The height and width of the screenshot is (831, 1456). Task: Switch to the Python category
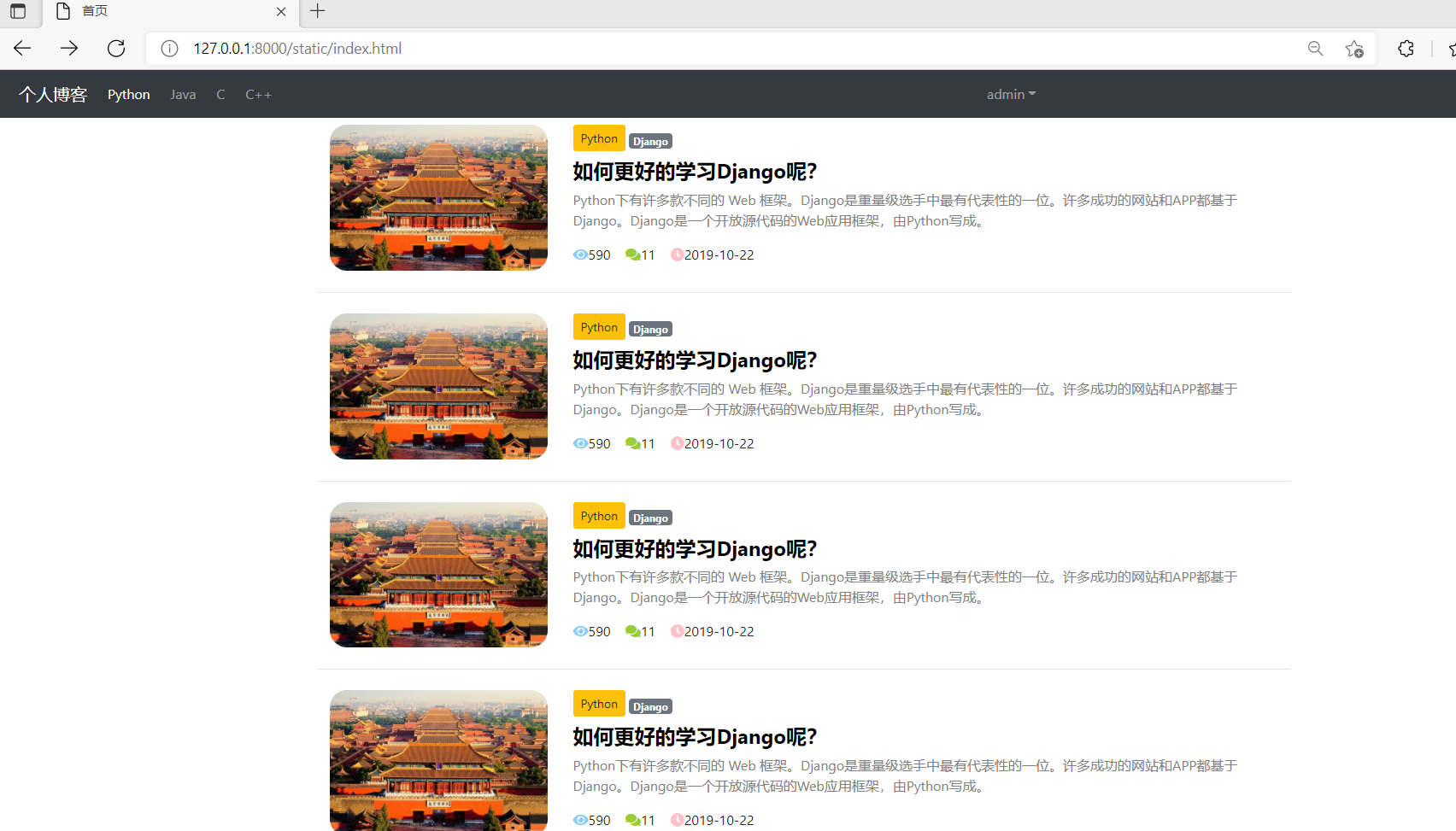tap(129, 95)
